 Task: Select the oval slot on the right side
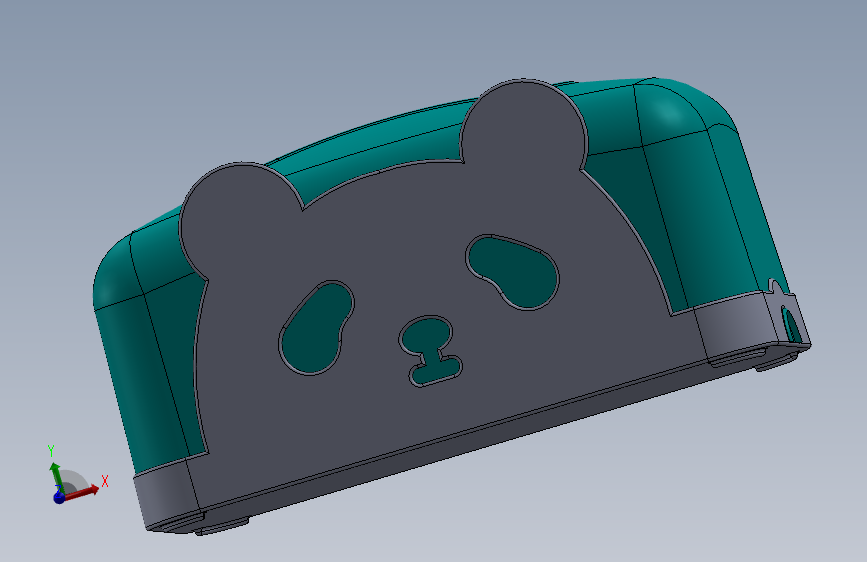(791, 325)
